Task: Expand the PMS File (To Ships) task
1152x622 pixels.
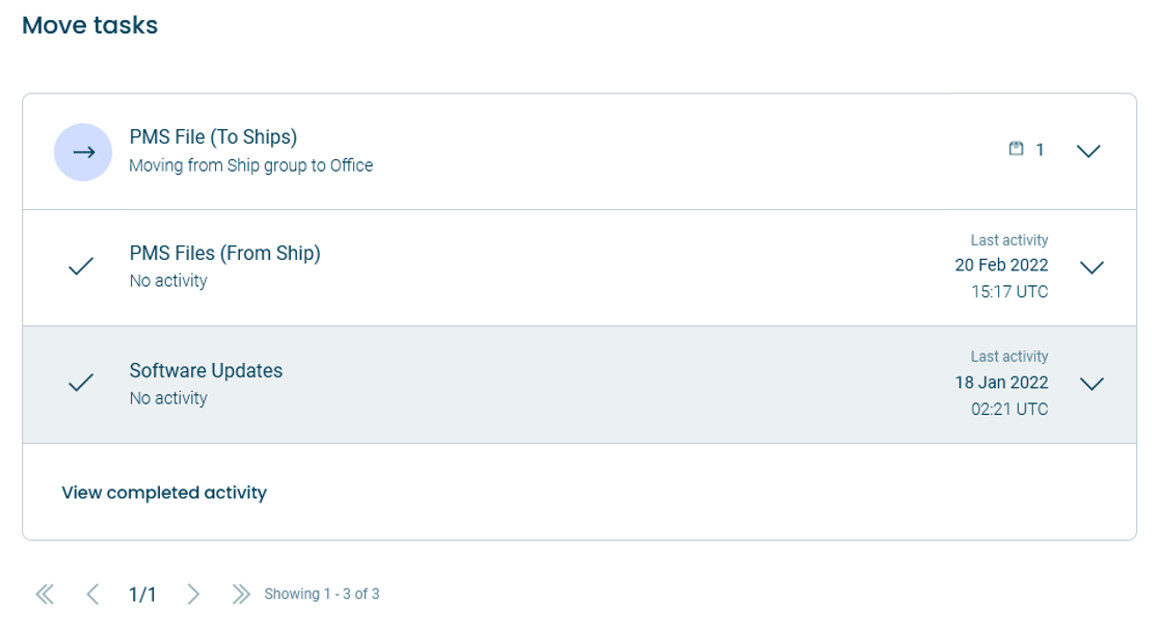Action: [1088, 151]
